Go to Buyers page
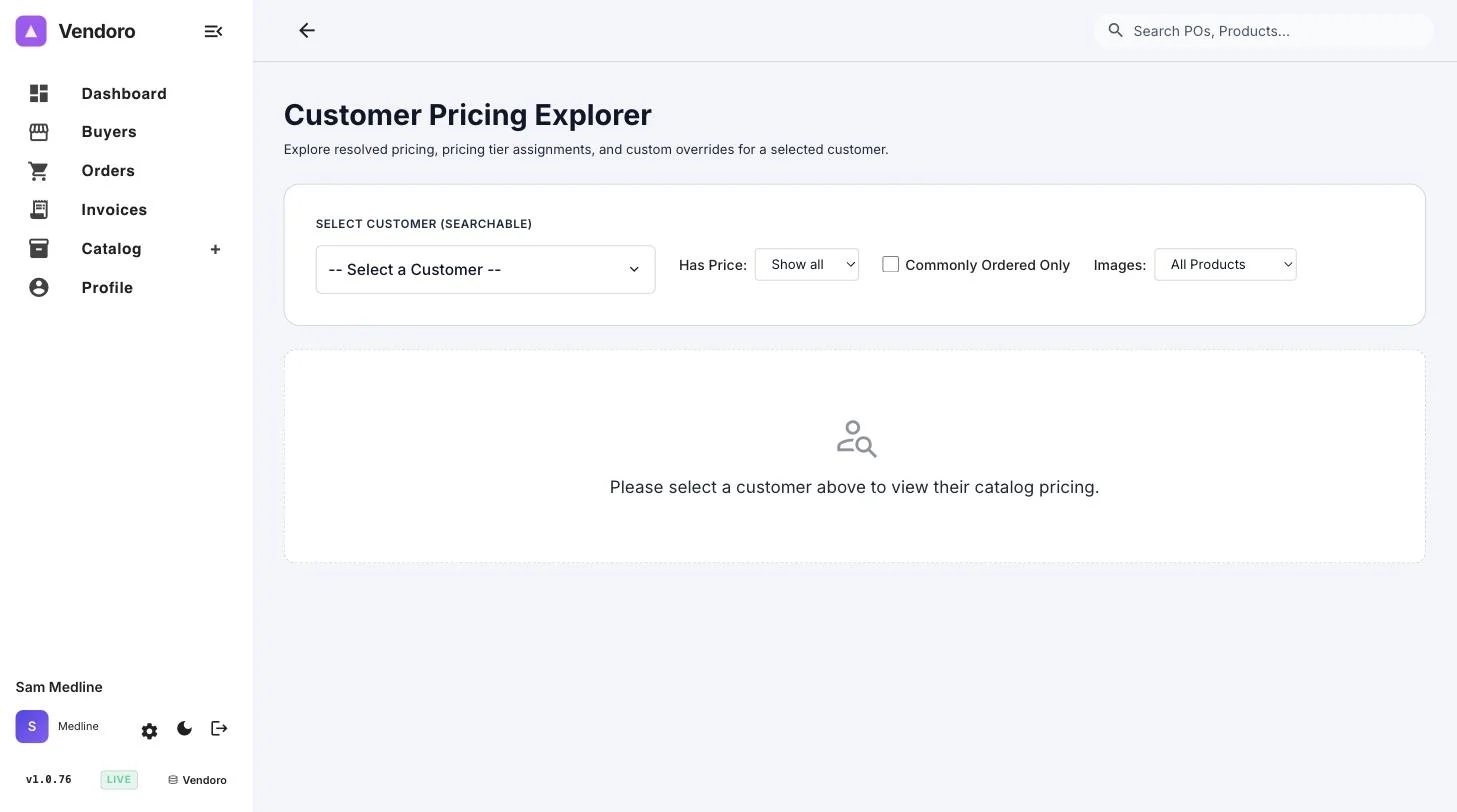 (109, 132)
